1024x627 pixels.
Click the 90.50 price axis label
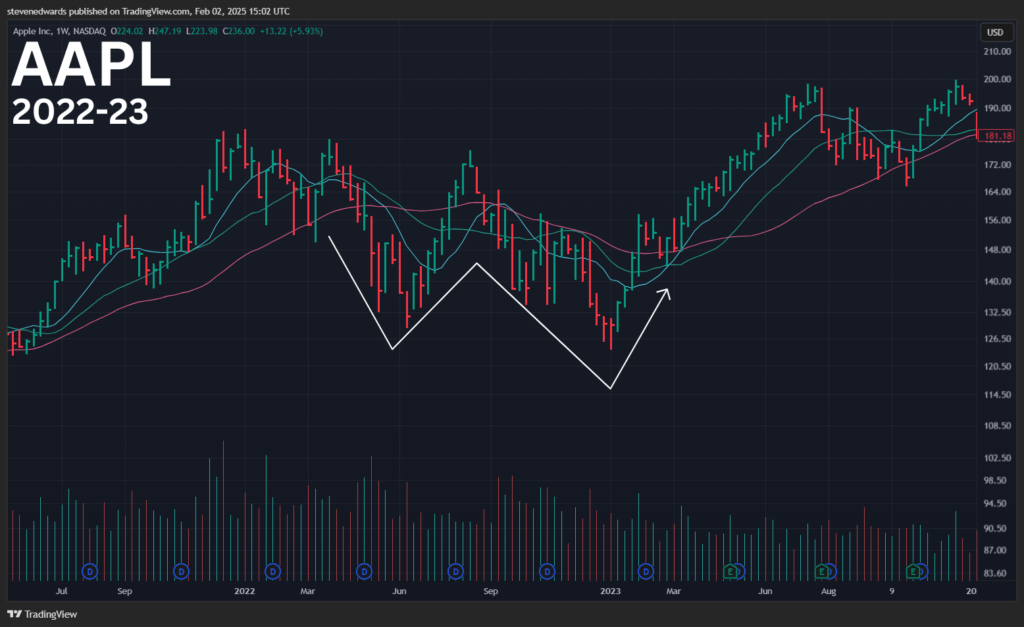tap(995, 528)
